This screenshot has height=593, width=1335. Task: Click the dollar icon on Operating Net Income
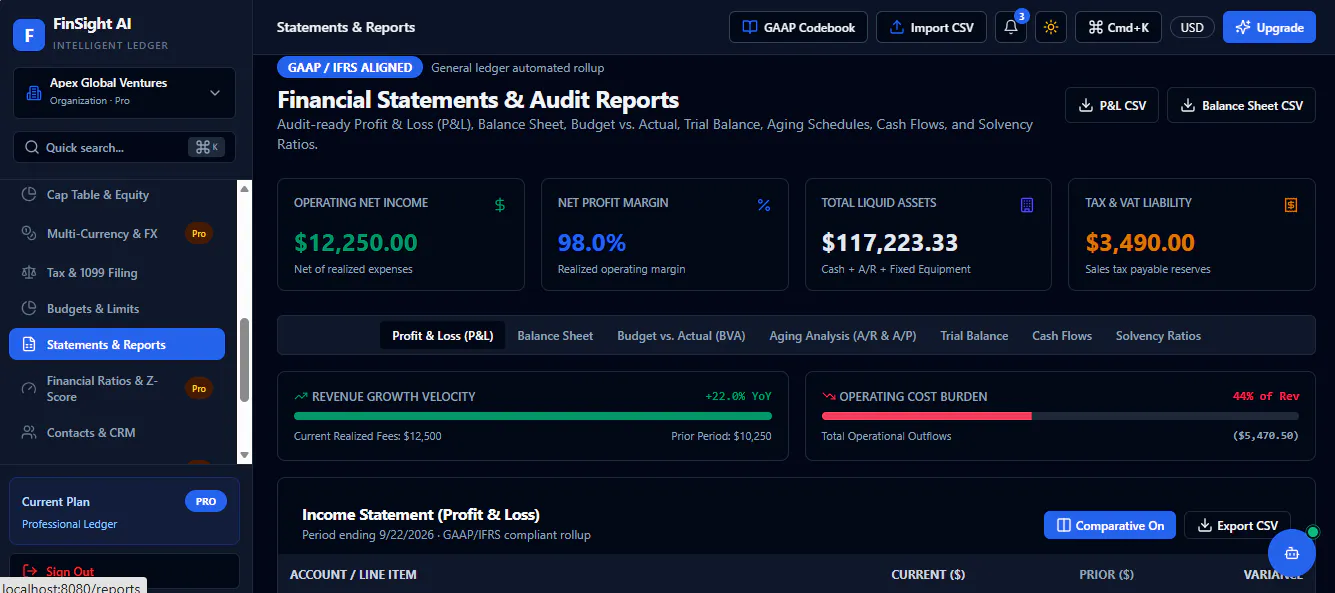tap(500, 205)
